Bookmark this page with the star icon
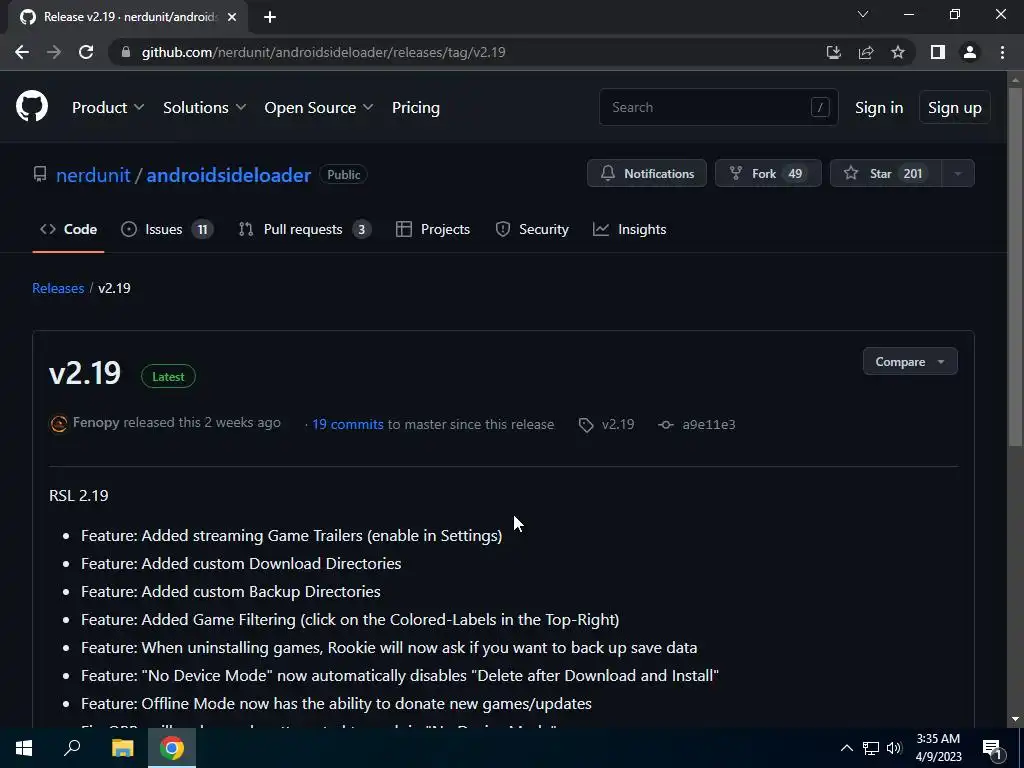The image size is (1024, 768). point(898,52)
